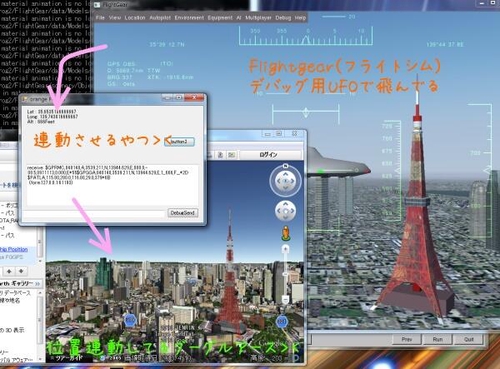The width and height of the screenshot is (500, 369).
Task: Click the right blue hexagon road marker
Action: [x=282, y=322]
